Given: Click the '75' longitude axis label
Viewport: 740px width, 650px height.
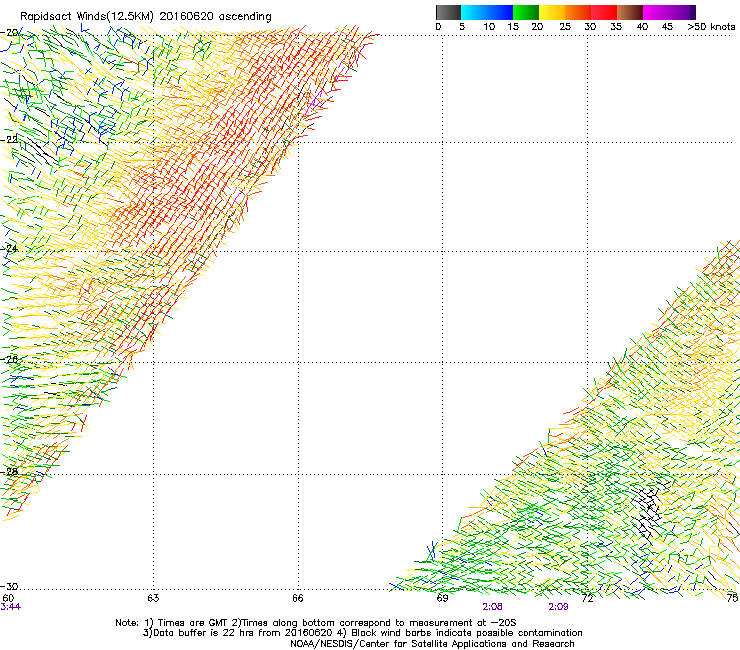Looking at the screenshot, I should pyautogui.click(x=732, y=598).
